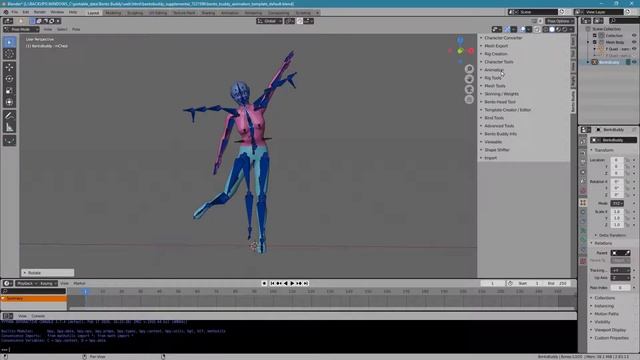
Task: Open the Python console editor type selector
Action: [8, 316]
